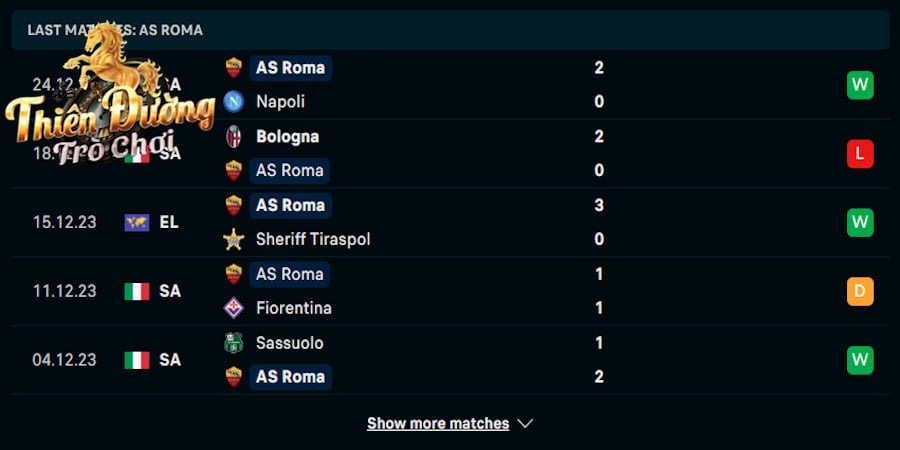Expand the list with Show more matches
The width and height of the screenshot is (900, 450).
point(438,424)
